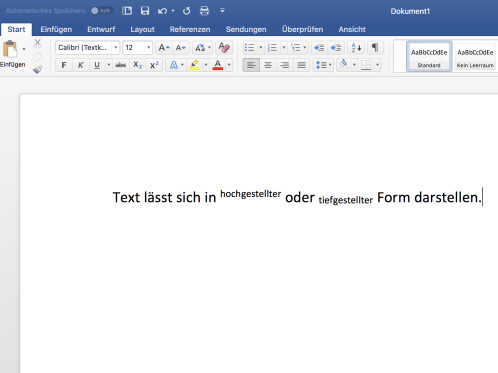
Task: Toggle strikethrough abc formatting
Action: point(121,65)
